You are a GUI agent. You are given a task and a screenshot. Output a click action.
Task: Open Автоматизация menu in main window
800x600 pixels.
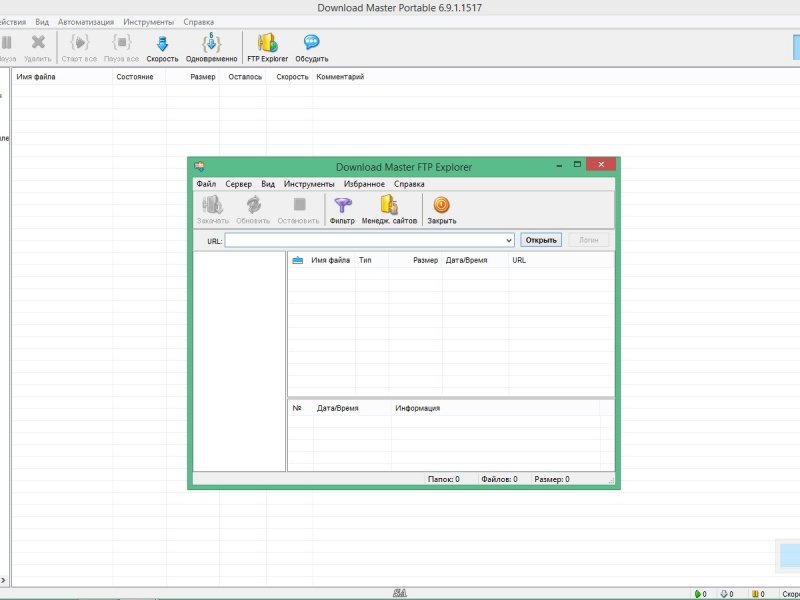point(86,22)
